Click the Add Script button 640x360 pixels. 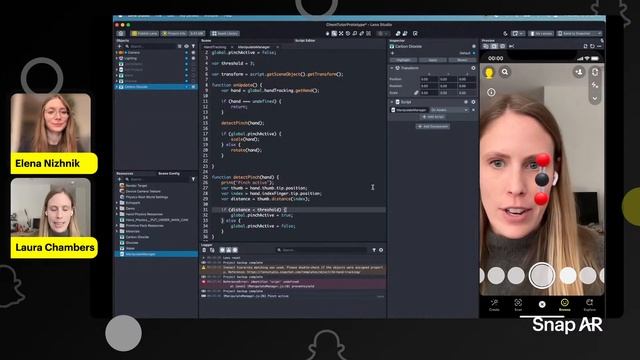pyautogui.click(x=433, y=117)
